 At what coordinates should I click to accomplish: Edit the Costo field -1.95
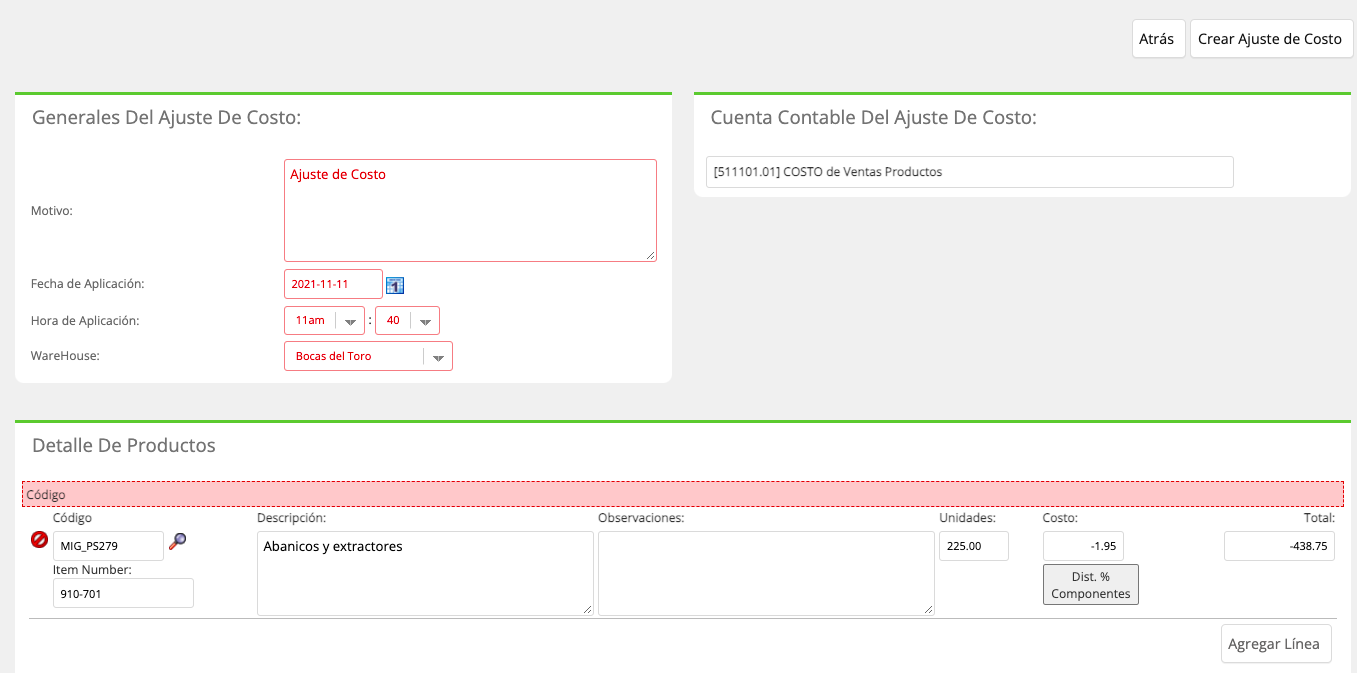click(1084, 546)
